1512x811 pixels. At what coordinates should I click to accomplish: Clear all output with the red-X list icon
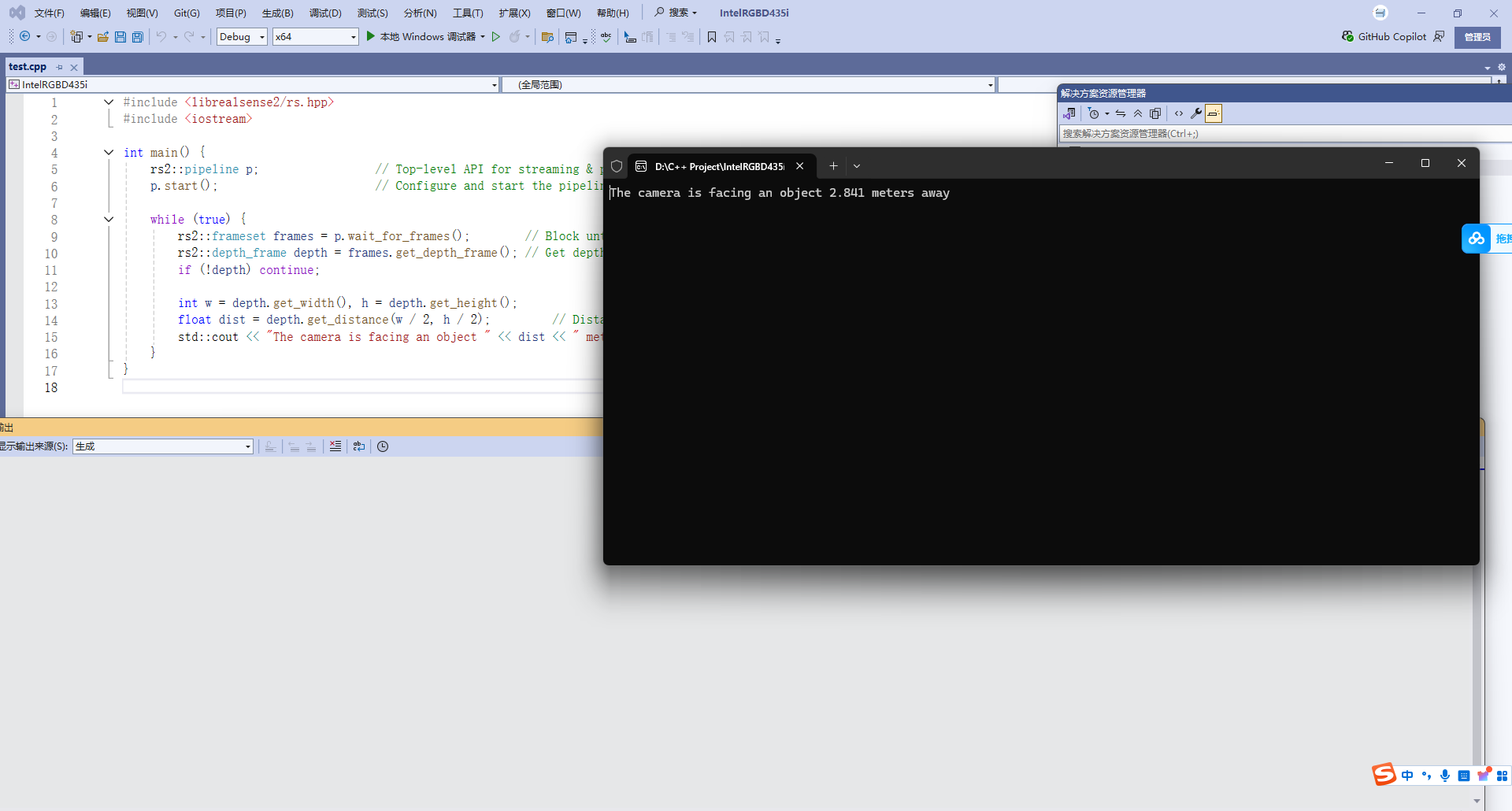[x=335, y=446]
